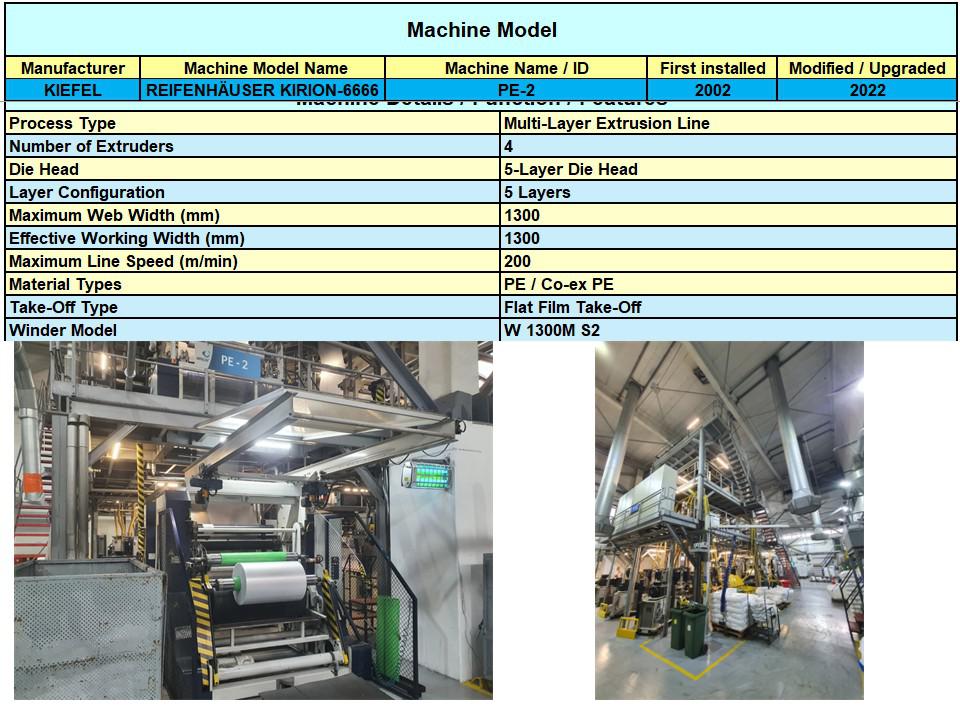Select the Manufacturer column header cell
The image size is (960, 713).
coord(73,68)
